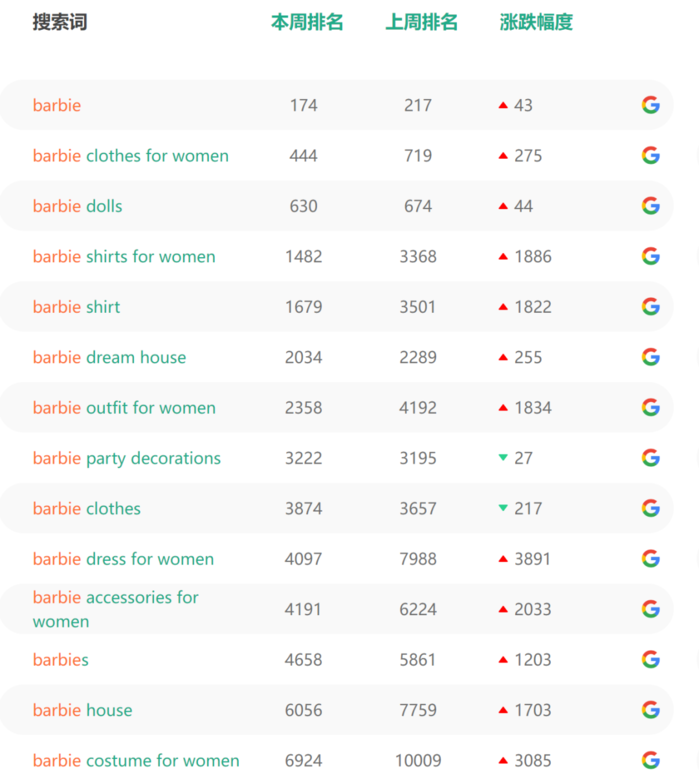Click the Google icon for barbie row
This screenshot has height=779, width=699.
650,105
